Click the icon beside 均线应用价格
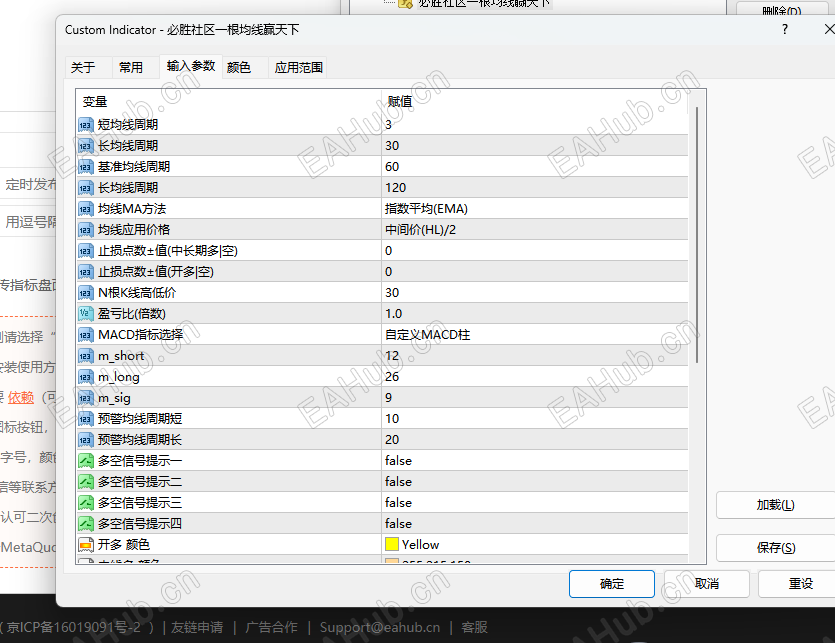Image resolution: width=835 pixels, height=643 pixels. pyautogui.click(x=86, y=230)
